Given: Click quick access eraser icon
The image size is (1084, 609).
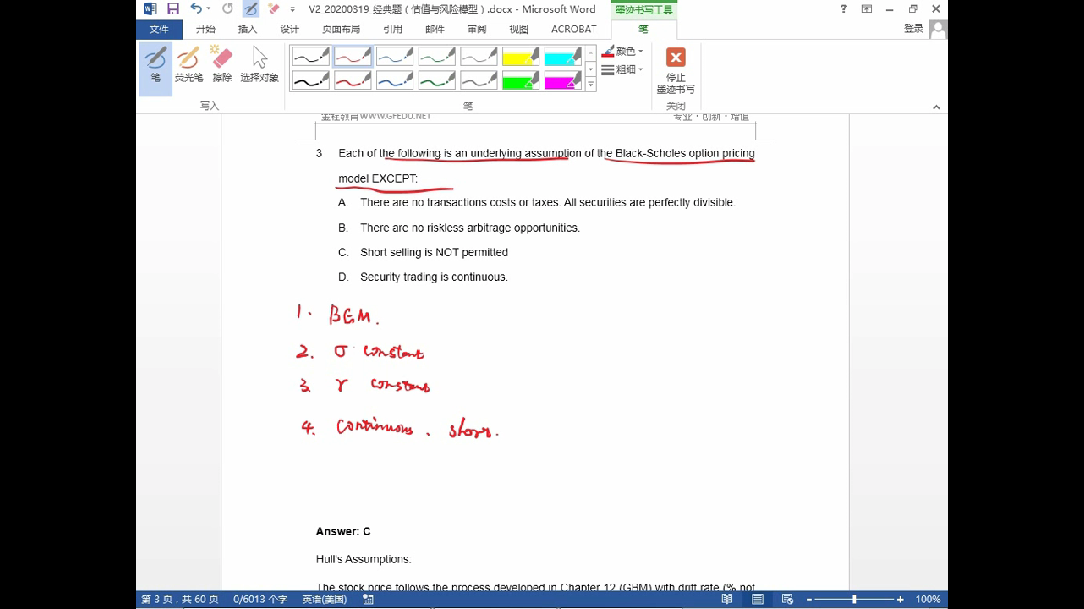Looking at the screenshot, I should (274, 9).
